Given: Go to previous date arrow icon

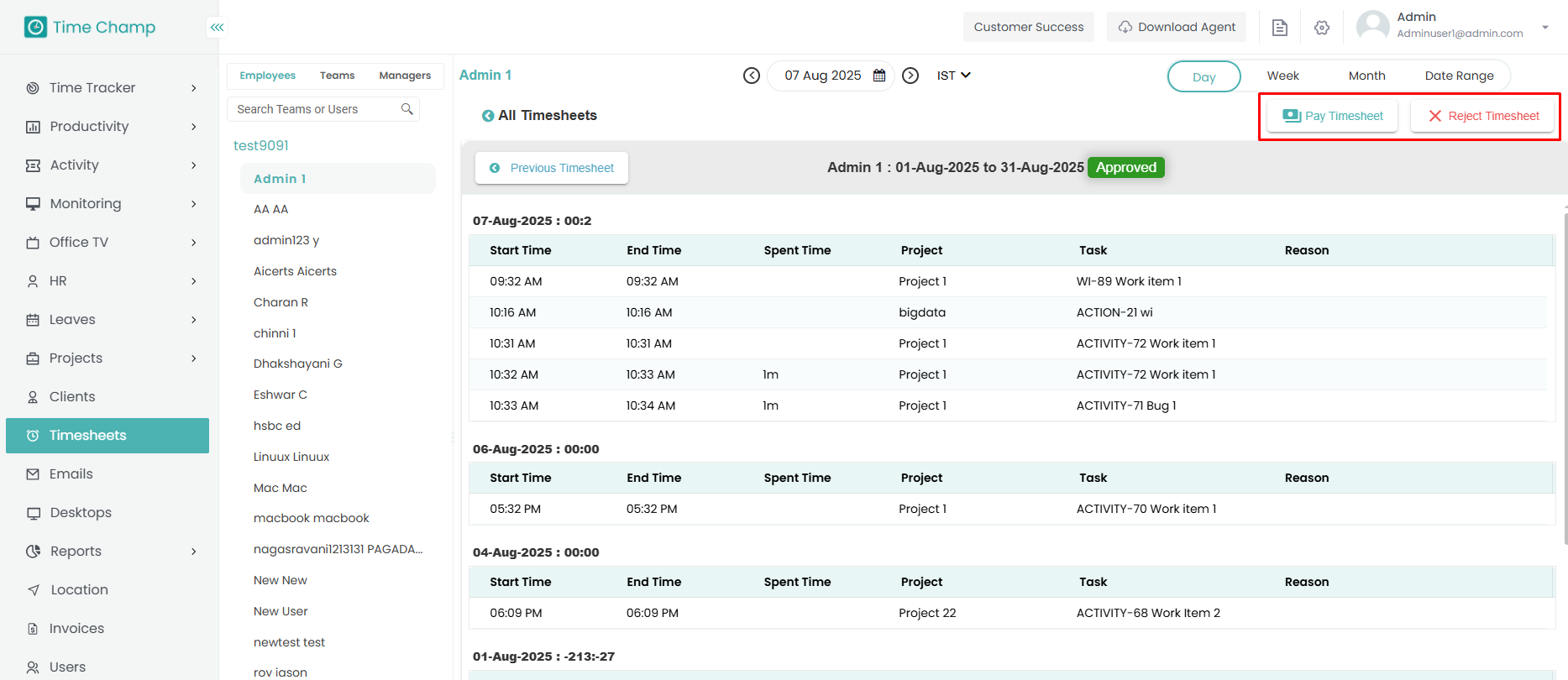Looking at the screenshot, I should pos(752,76).
